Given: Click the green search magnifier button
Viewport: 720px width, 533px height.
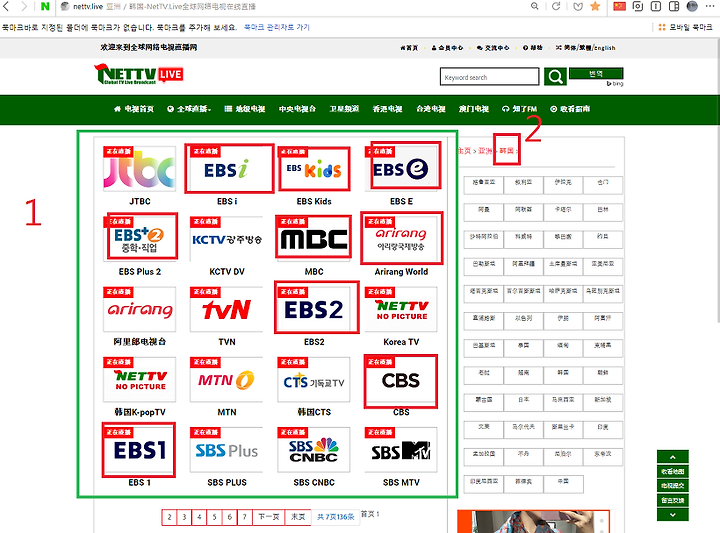Looking at the screenshot, I should click(555, 76).
